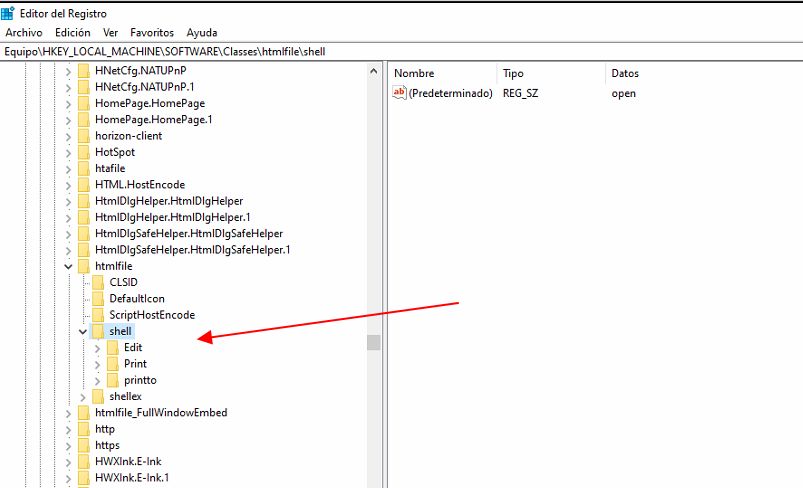Select the printto key label
Viewport: 803px width, 488px height.
click(140, 380)
